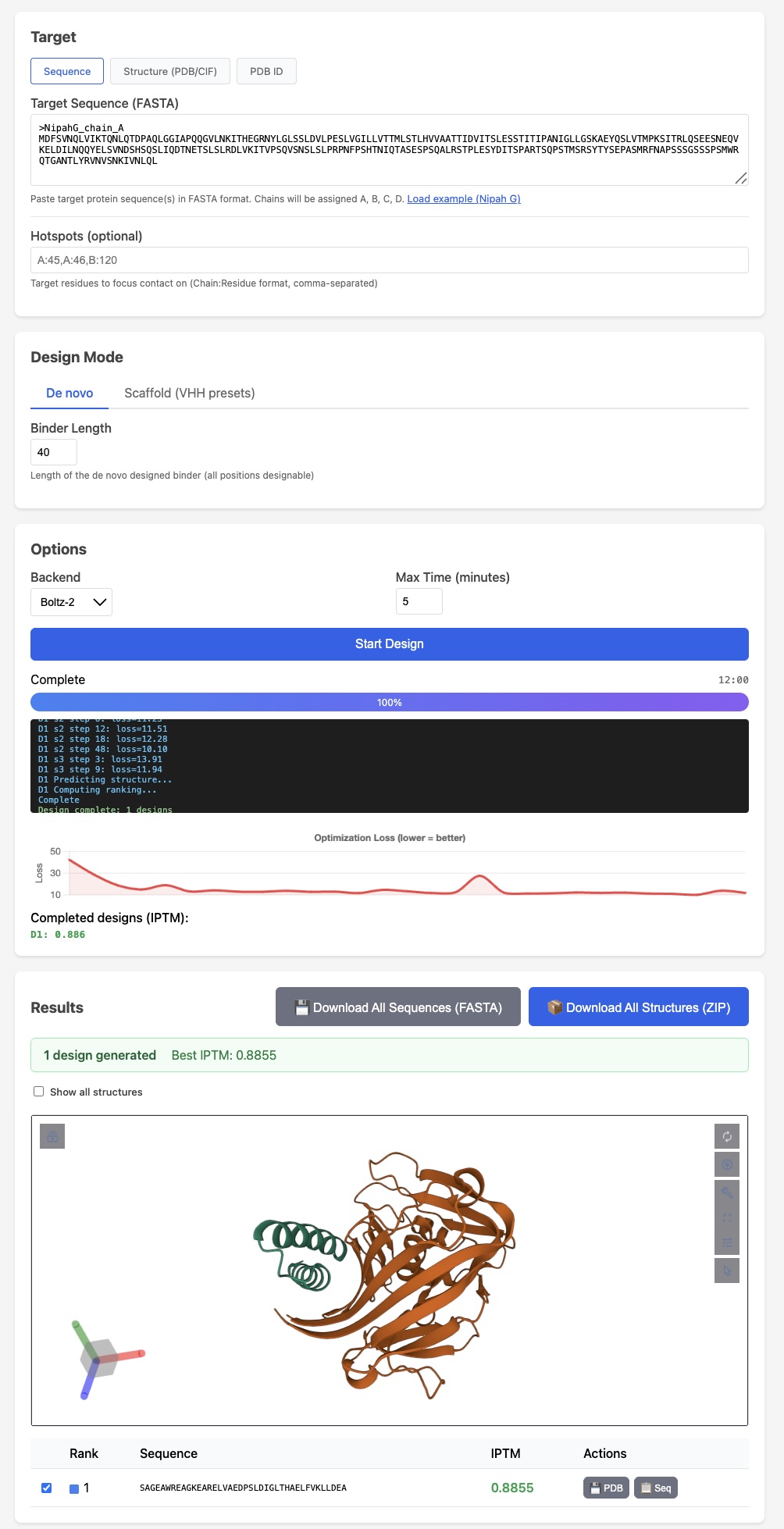
Task: Download All Structures as ZIP
Action: (x=638, y=1007)
